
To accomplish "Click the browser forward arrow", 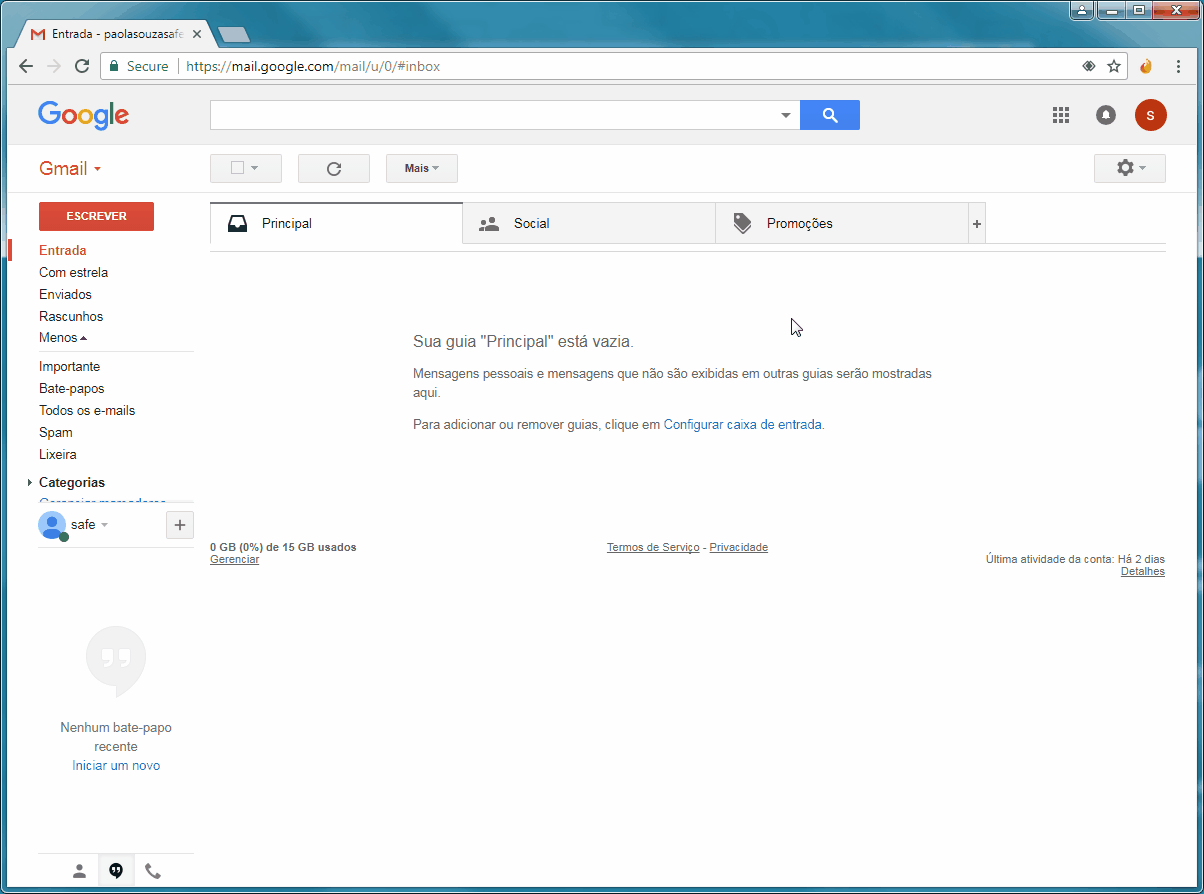I will tap(54, 67).
